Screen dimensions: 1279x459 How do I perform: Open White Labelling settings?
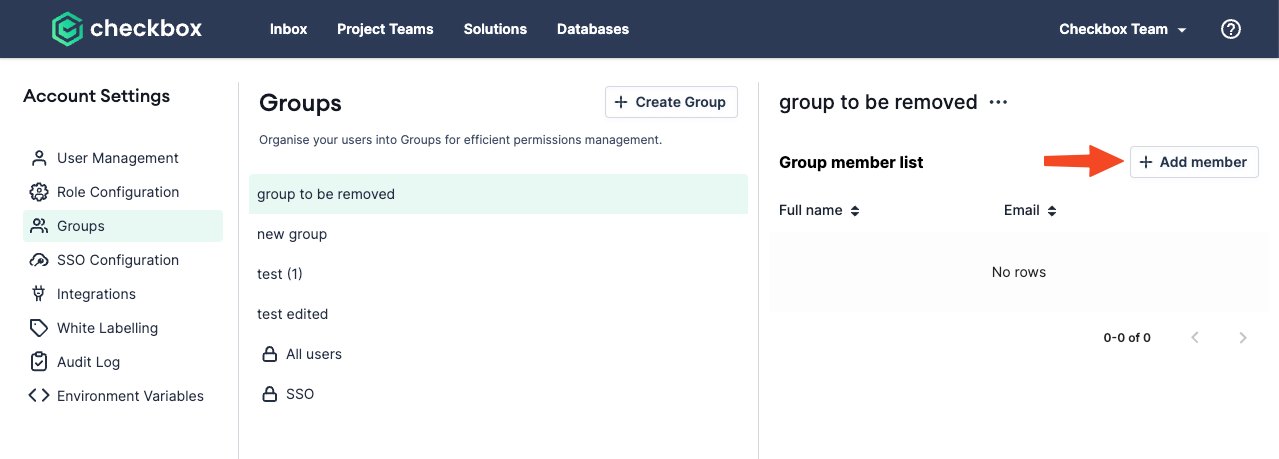(123, 328)
